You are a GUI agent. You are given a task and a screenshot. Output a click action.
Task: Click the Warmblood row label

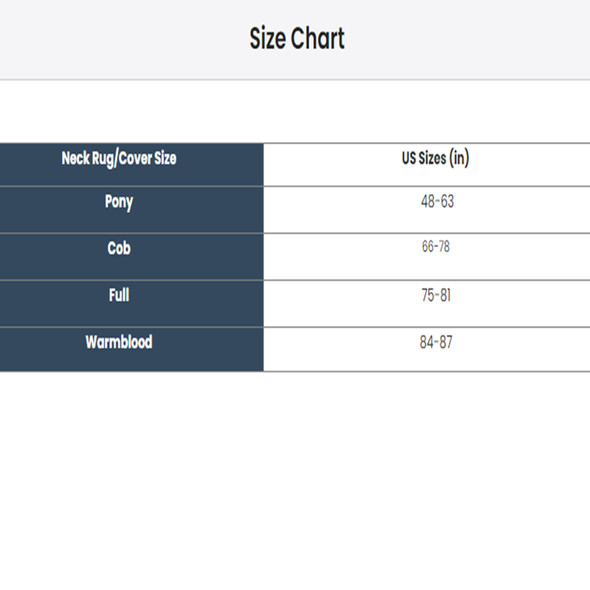119,342
